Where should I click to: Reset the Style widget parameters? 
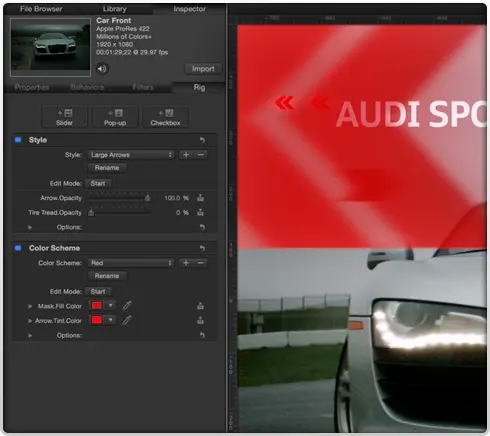(202, 140)
